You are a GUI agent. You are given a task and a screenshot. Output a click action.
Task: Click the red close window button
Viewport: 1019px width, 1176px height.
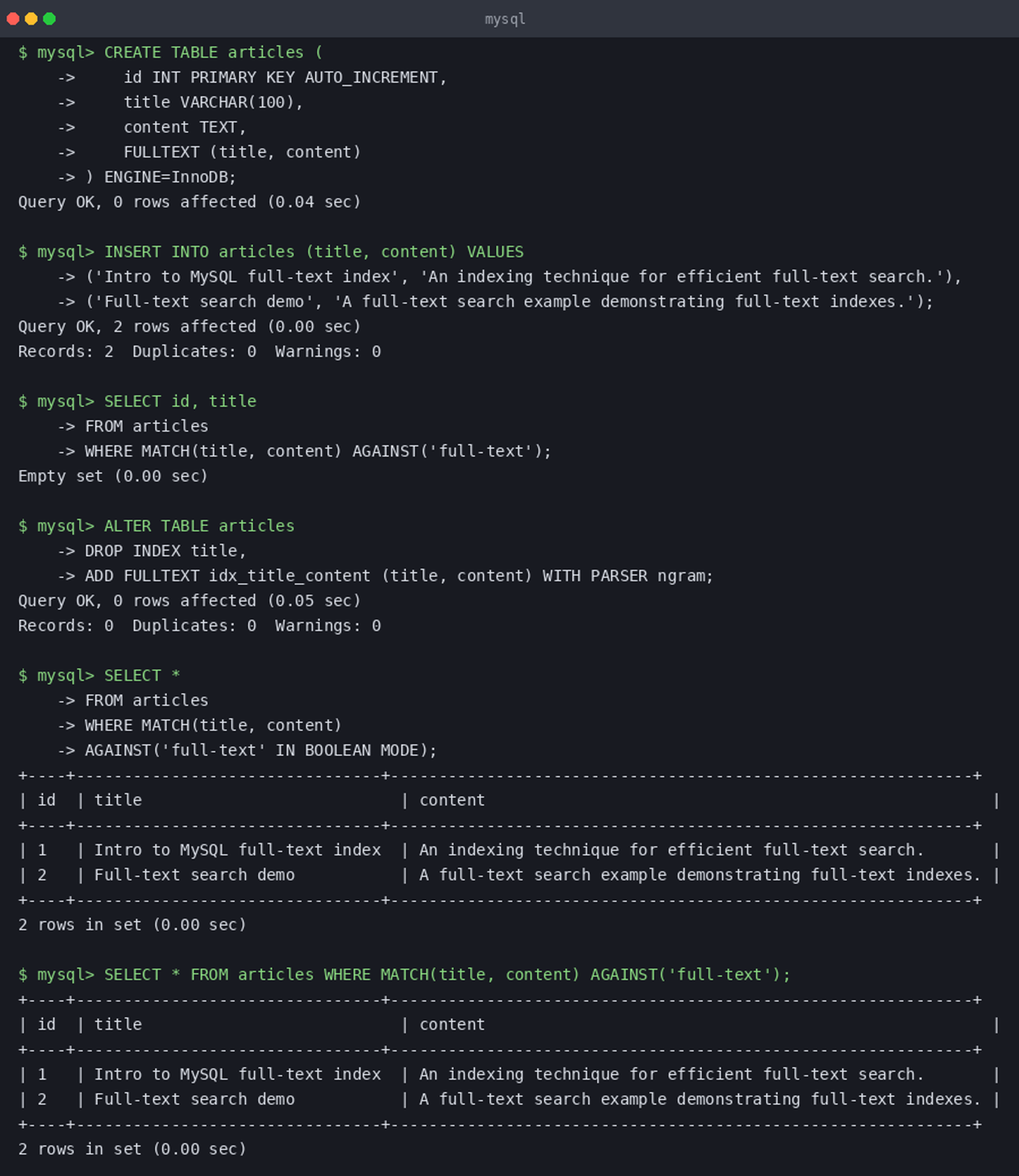click(x=13, y=19)
